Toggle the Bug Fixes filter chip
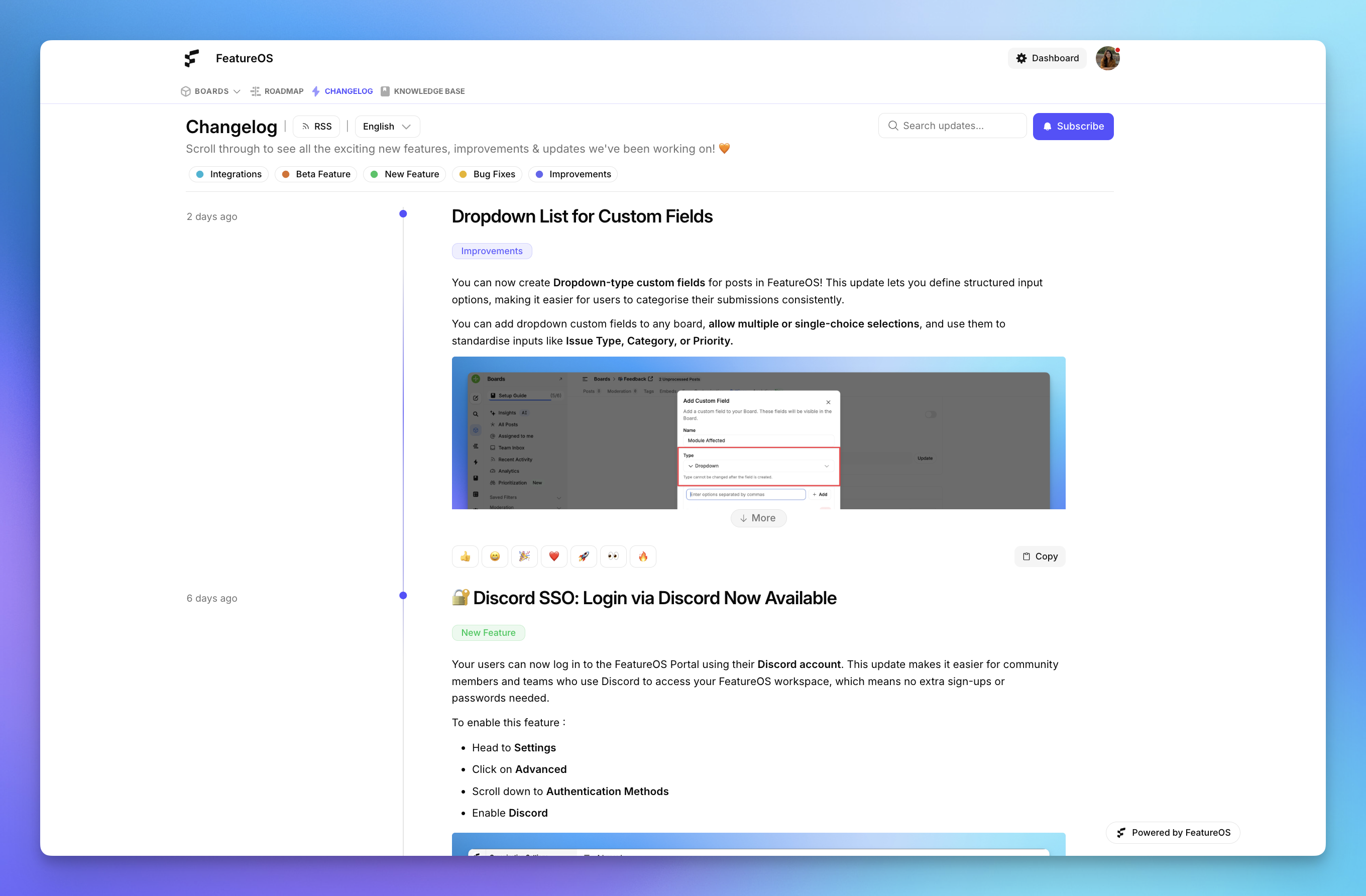The width and height of the screenshot is (1366, 896). tap(487, 174)
